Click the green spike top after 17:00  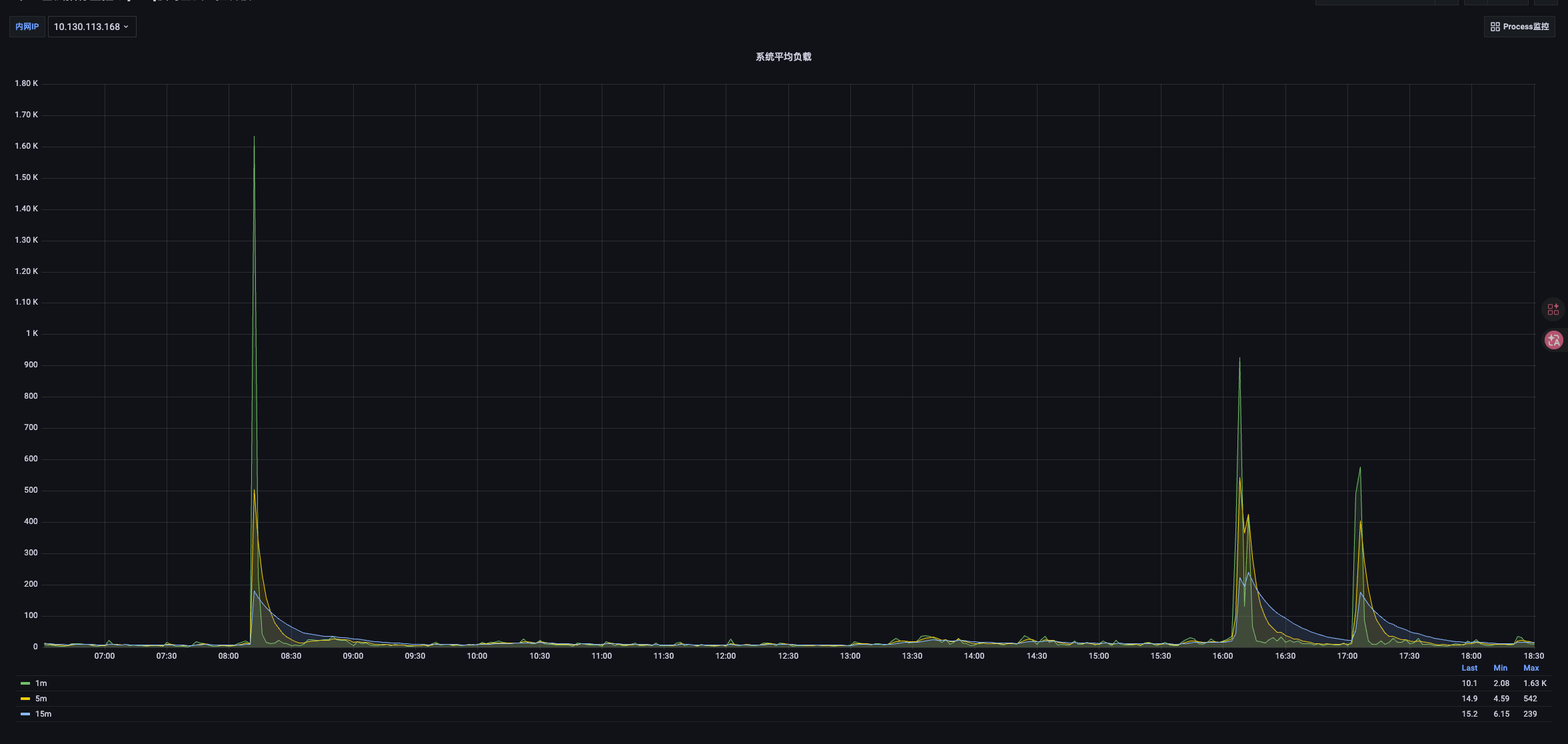pos(1360,468)
